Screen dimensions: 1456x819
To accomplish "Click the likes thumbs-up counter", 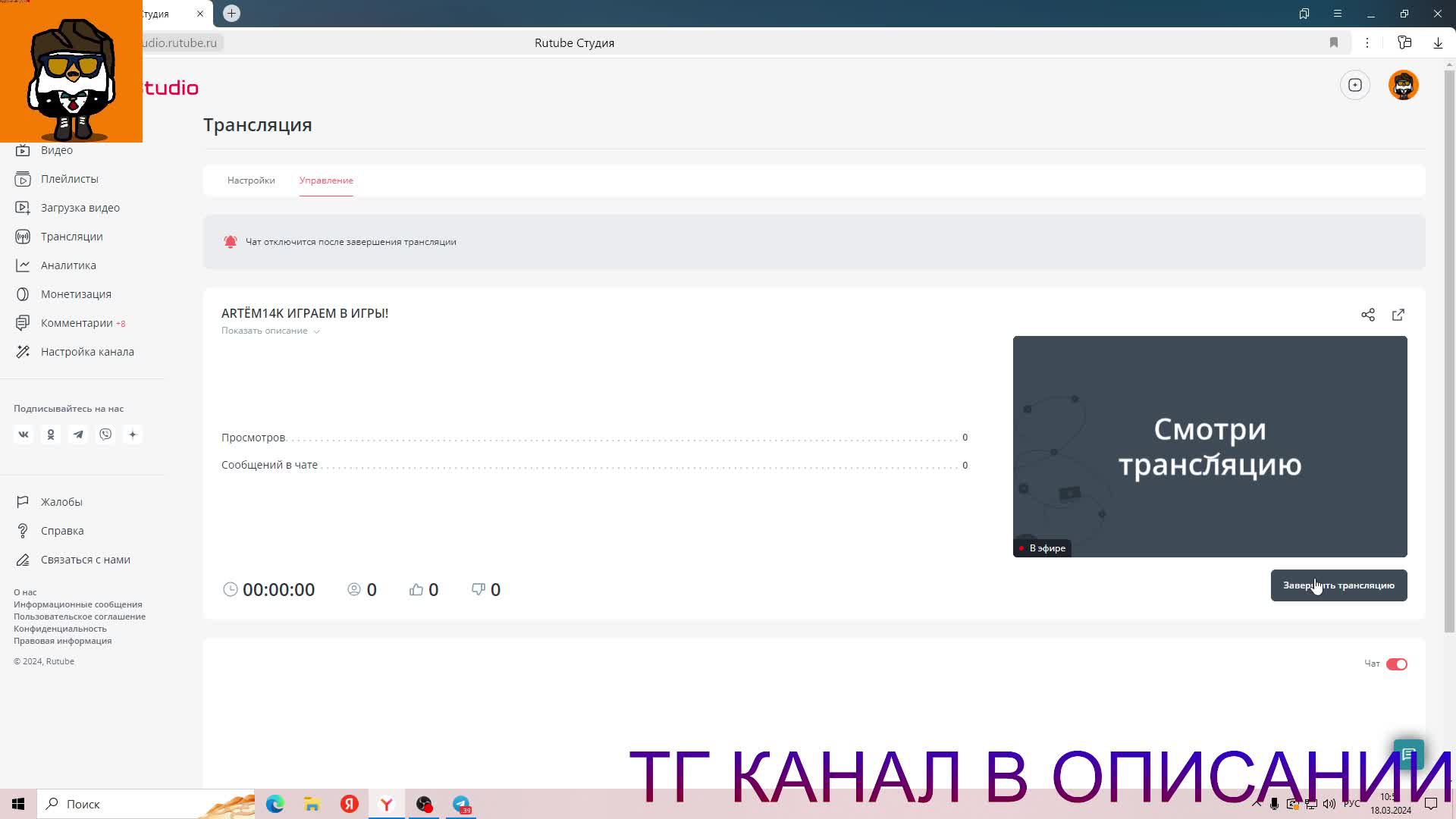I will 424,590.
